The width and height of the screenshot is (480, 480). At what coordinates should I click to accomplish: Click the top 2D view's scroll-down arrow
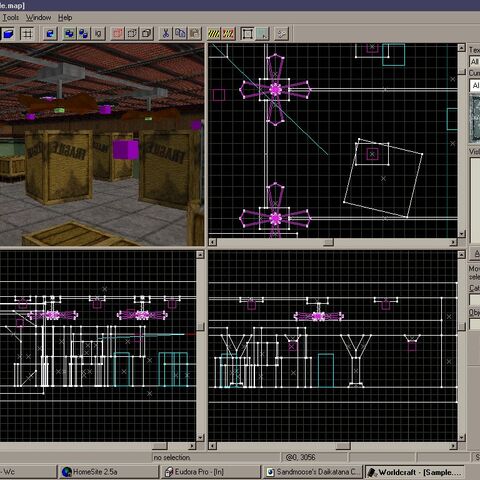(461, 234)
